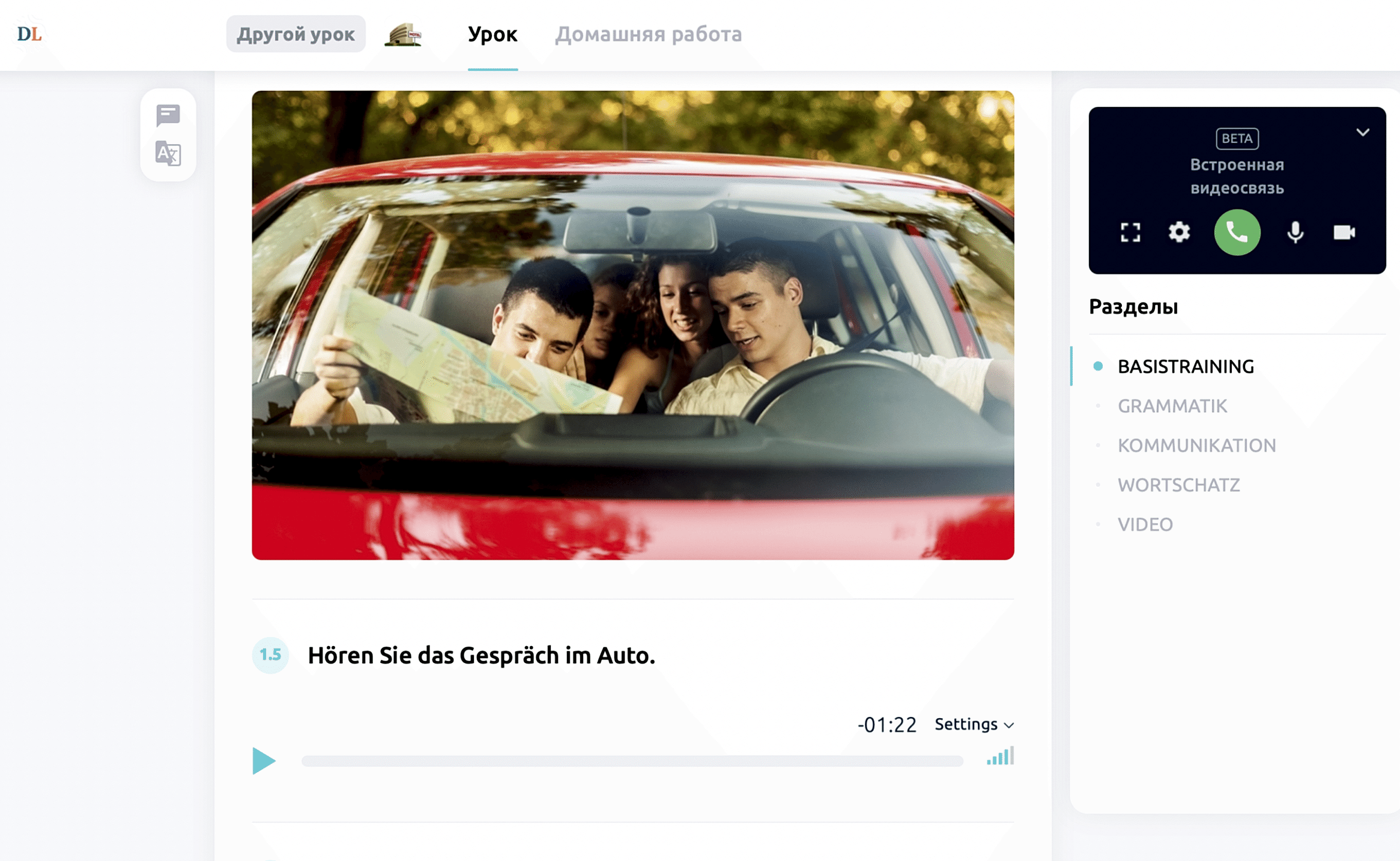Viewport: 1400px width, 861px height.
Task: Click the Разделы heading
Action: 1133,307
